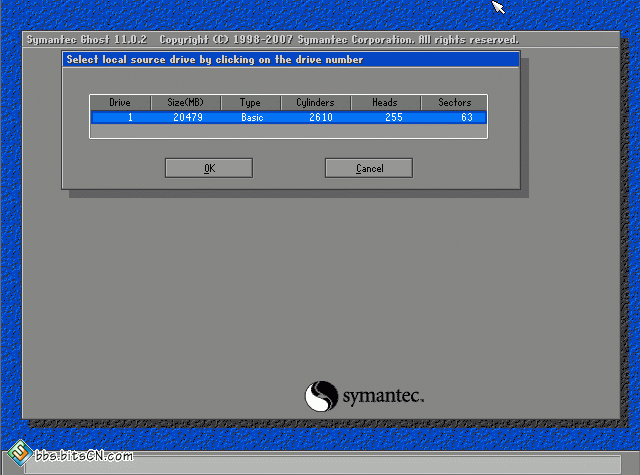The height and width of the screenshot is (475, 640).
Task: Click the Heads column header
Action: (x=385, y=102)
